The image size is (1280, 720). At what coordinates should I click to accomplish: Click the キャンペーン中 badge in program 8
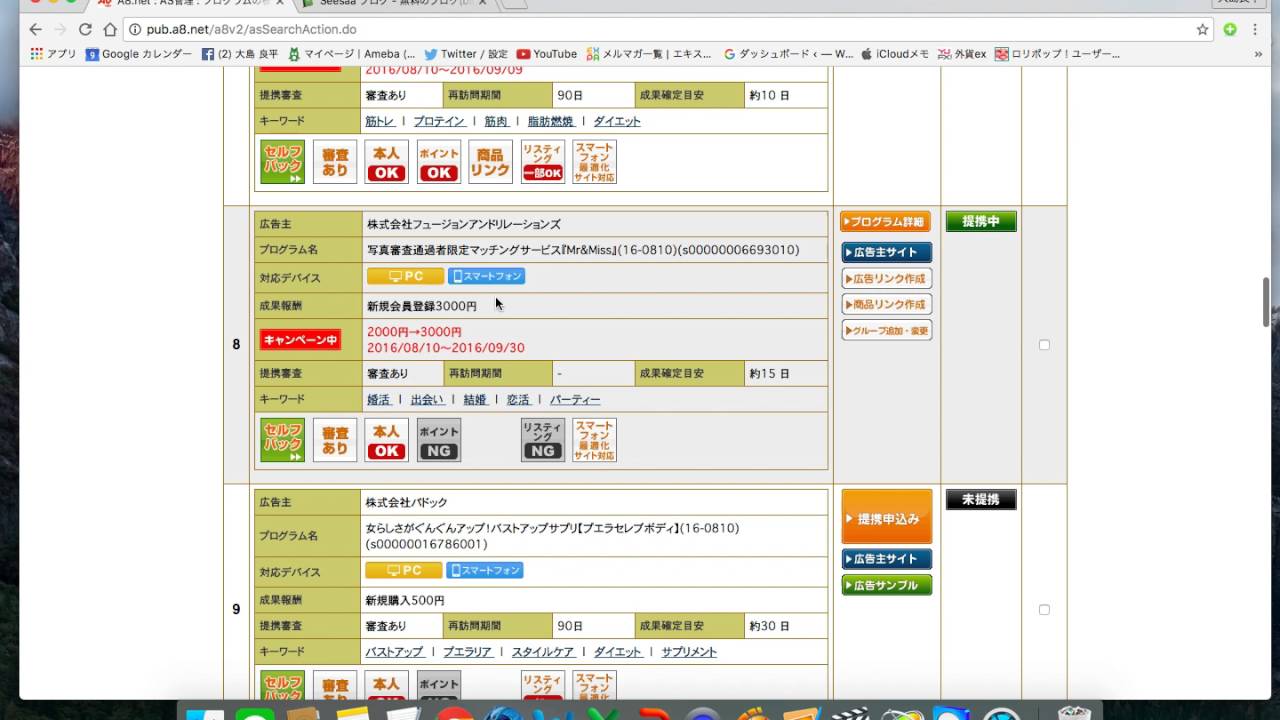pyautogui.click(x=300, y=340)
